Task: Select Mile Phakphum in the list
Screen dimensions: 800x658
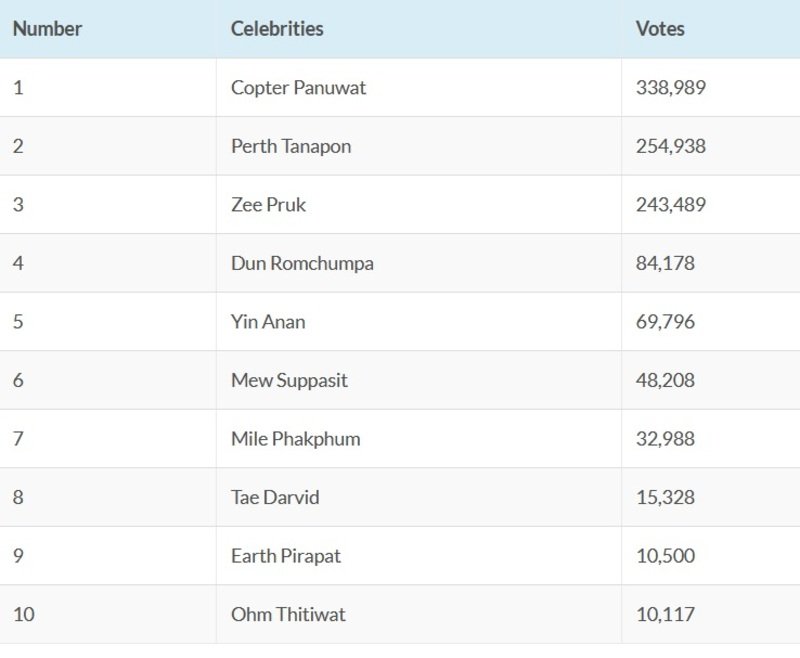Action: (x=295, y=439)
